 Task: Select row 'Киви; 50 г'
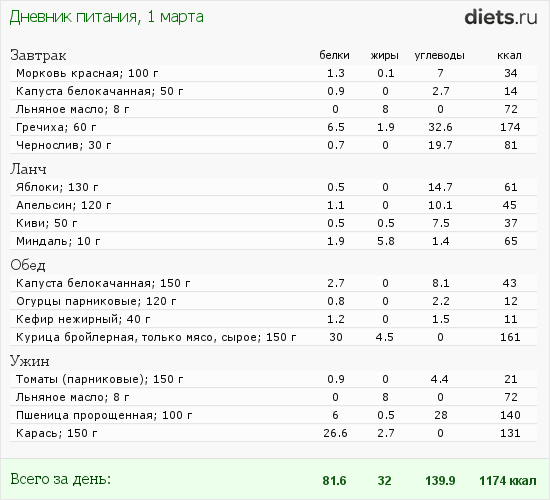click(273, 223)
